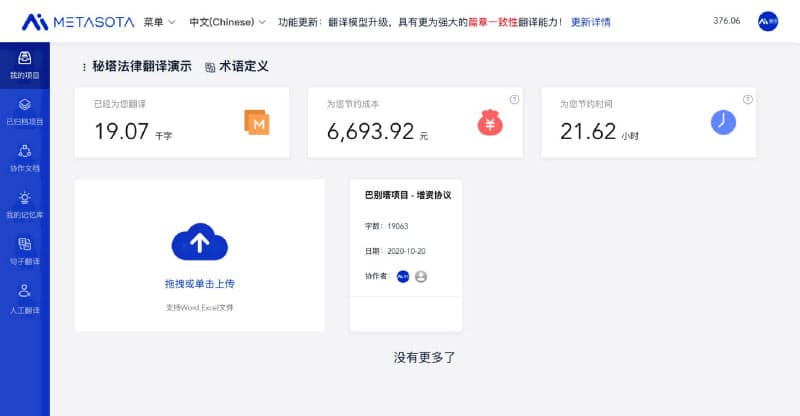Click the three-dot menu beside 秘塔法律翻译演示
Screen dimensions: 800x416
click(84, 67)
